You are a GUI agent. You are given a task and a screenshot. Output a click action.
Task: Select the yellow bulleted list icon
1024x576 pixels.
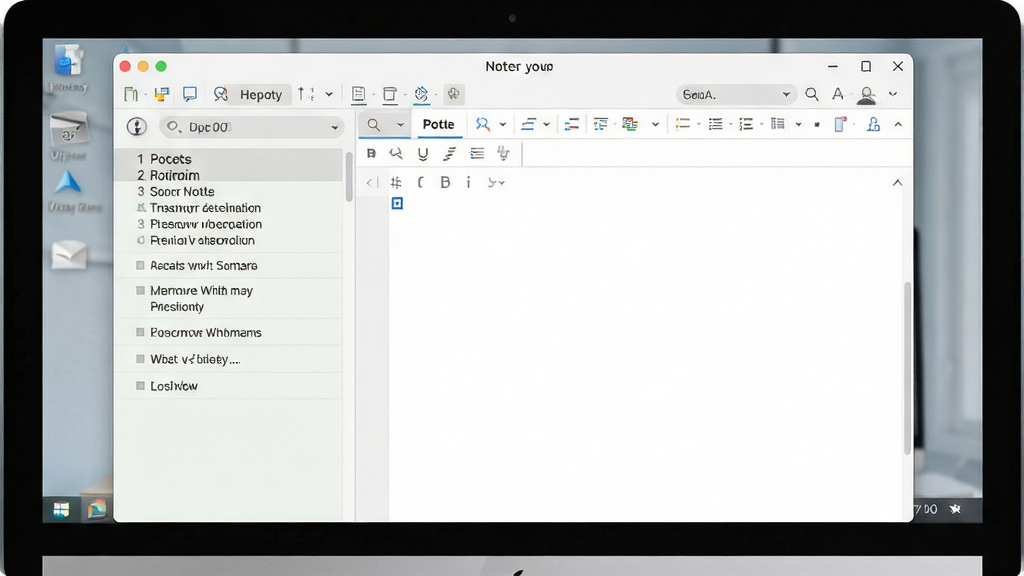tap(682, 125)
